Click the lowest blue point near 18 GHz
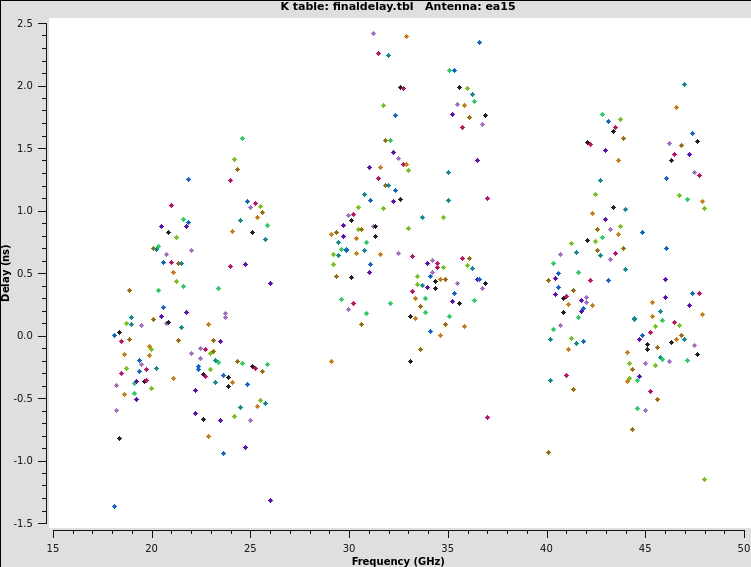 pos(114,506)
